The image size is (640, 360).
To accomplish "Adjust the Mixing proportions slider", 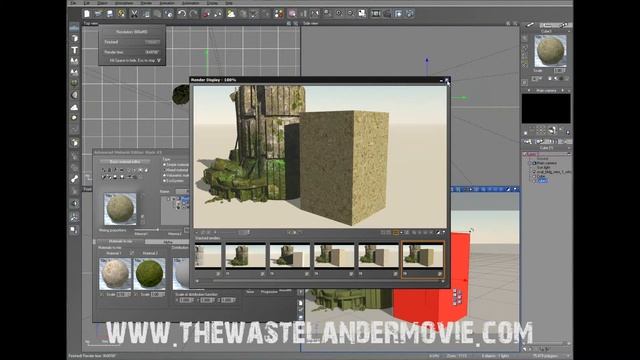I will [158, 230].
